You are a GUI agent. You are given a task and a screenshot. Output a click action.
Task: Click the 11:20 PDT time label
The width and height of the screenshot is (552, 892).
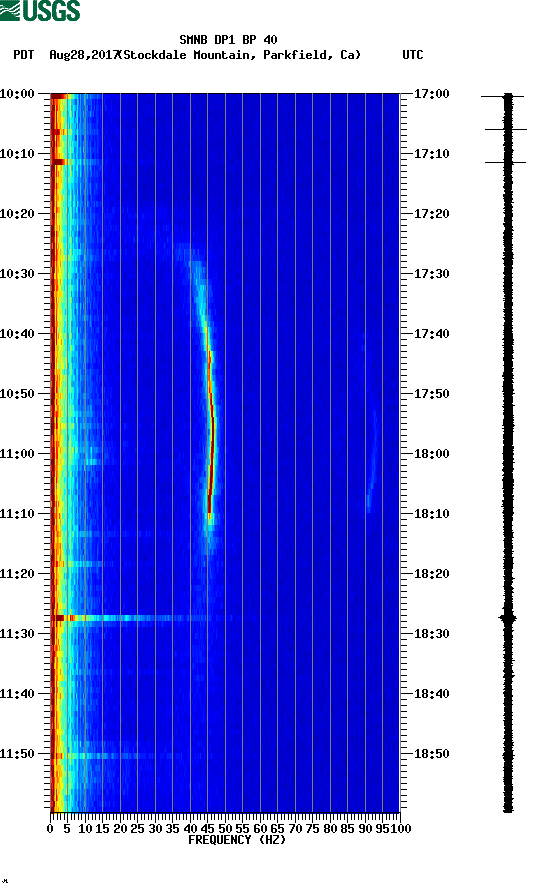pyautogui.click(x=17, y=574)
